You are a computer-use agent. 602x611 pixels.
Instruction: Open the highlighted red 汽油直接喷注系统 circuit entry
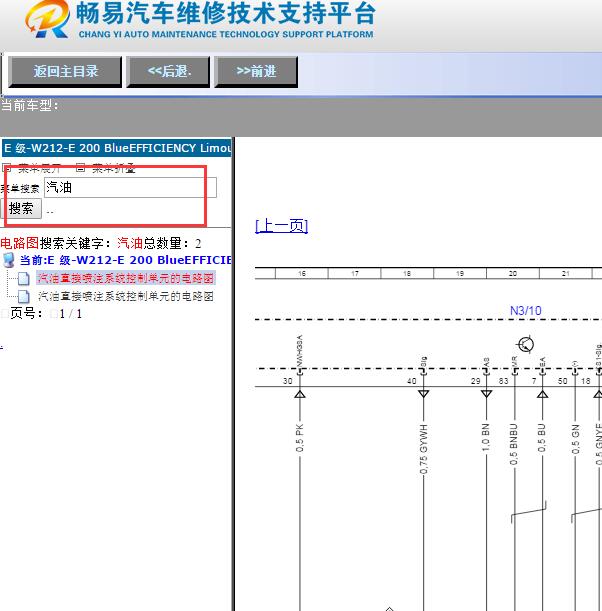[x=125, y=278]
